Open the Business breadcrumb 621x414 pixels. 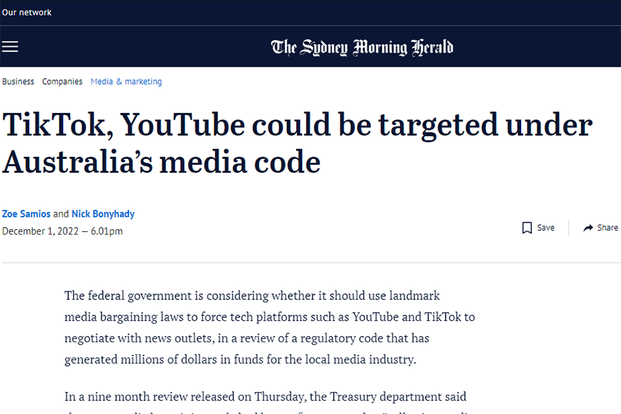point(18,82)
